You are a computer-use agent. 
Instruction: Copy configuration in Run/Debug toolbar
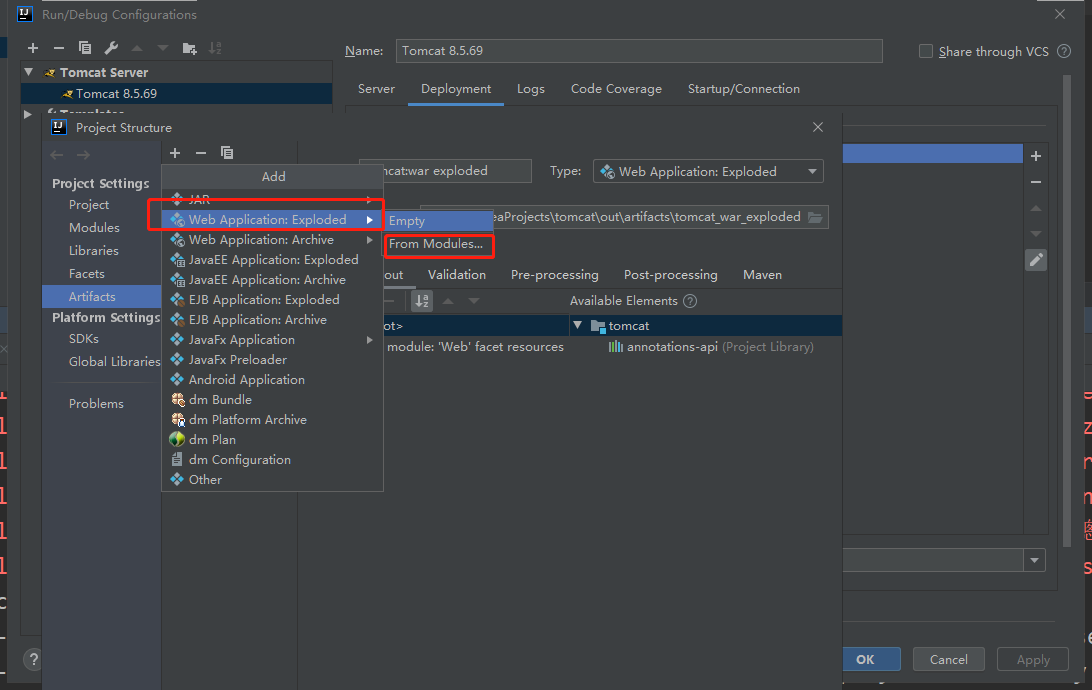tap(85, 48)
